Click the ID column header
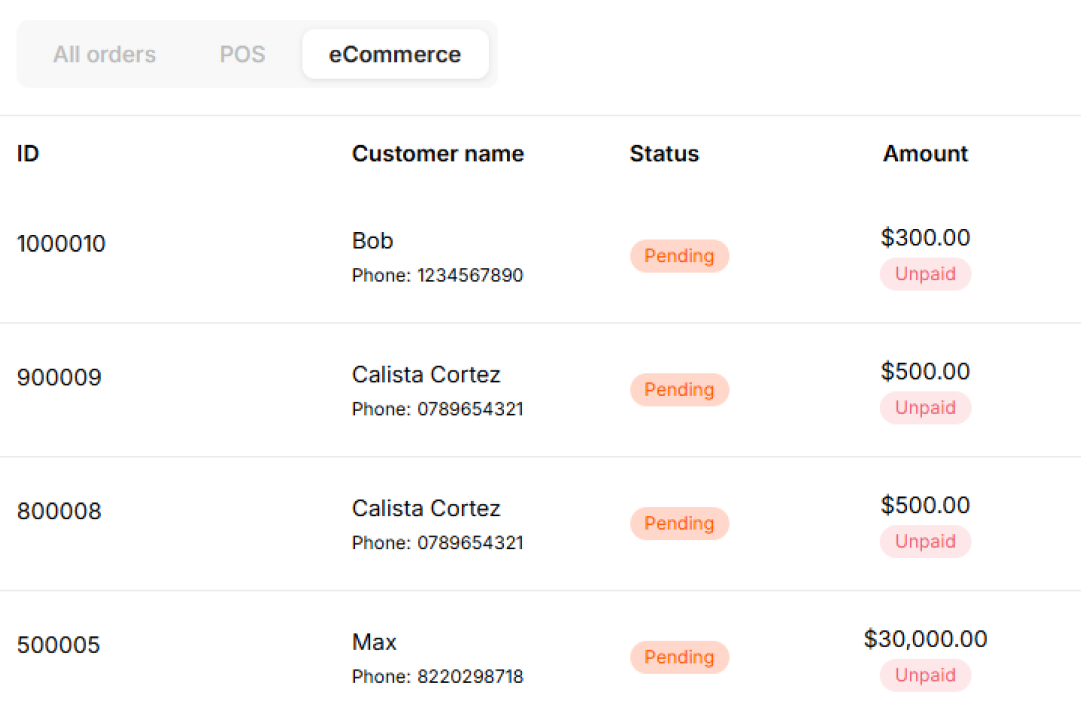The width and height of the screenshot is (1081, 715). pos(28,153)
